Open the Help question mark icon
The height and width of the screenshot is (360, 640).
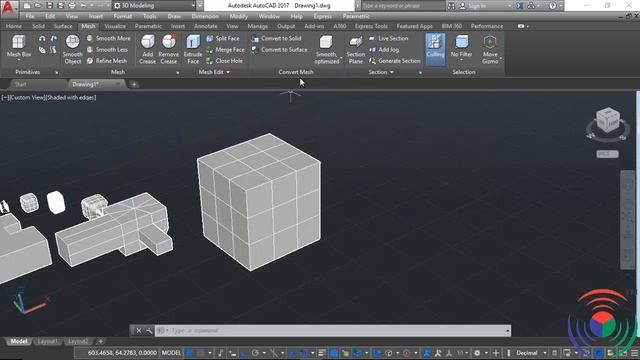552,6
